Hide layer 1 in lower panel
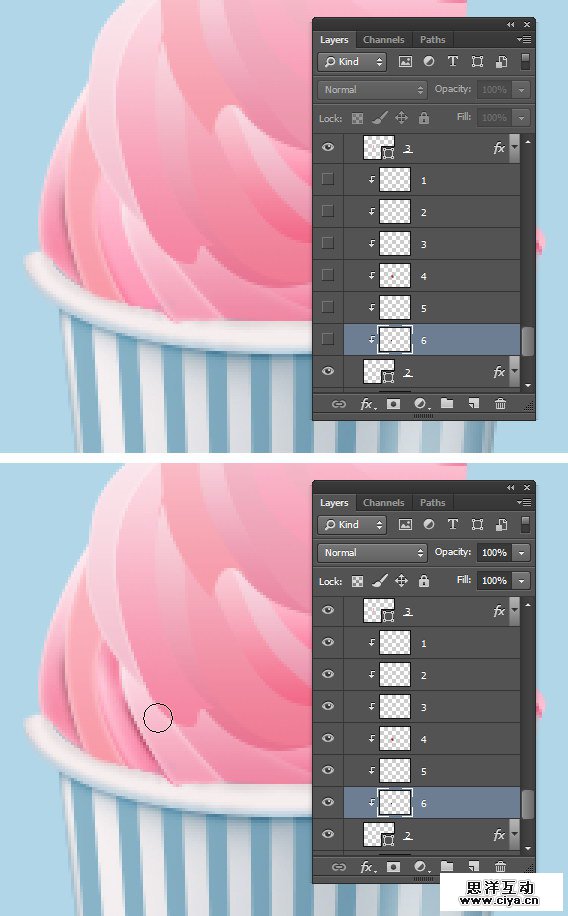Image resolution: width=568 pixels, height=916 pixels. (x=328, y=641)
